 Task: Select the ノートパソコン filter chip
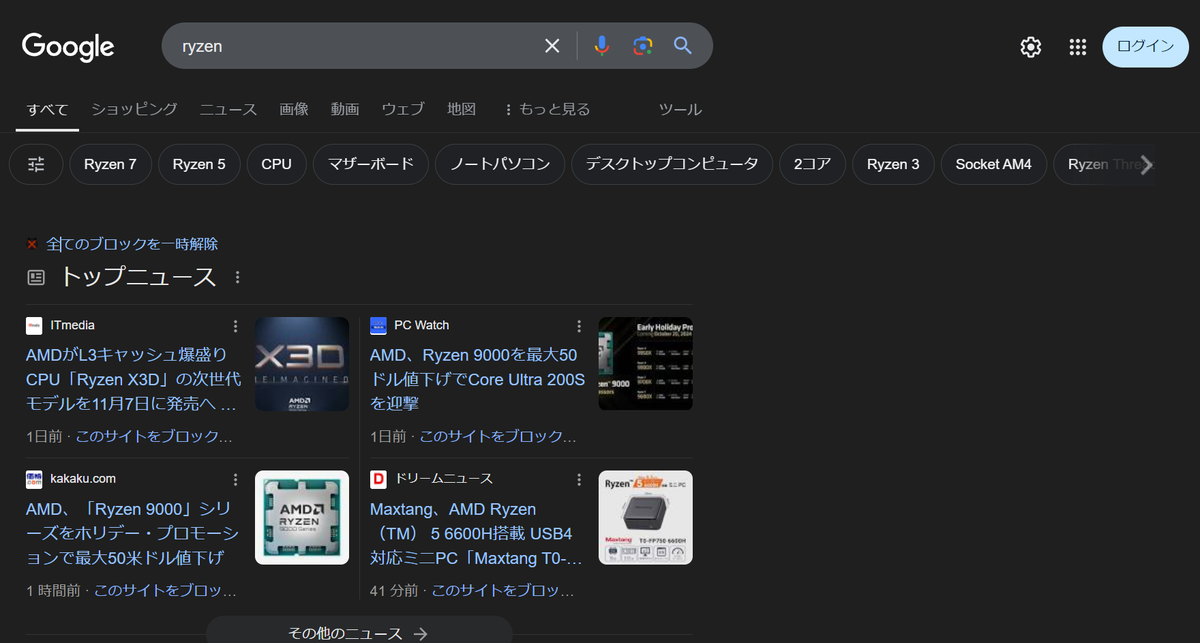tap(500, 164)
